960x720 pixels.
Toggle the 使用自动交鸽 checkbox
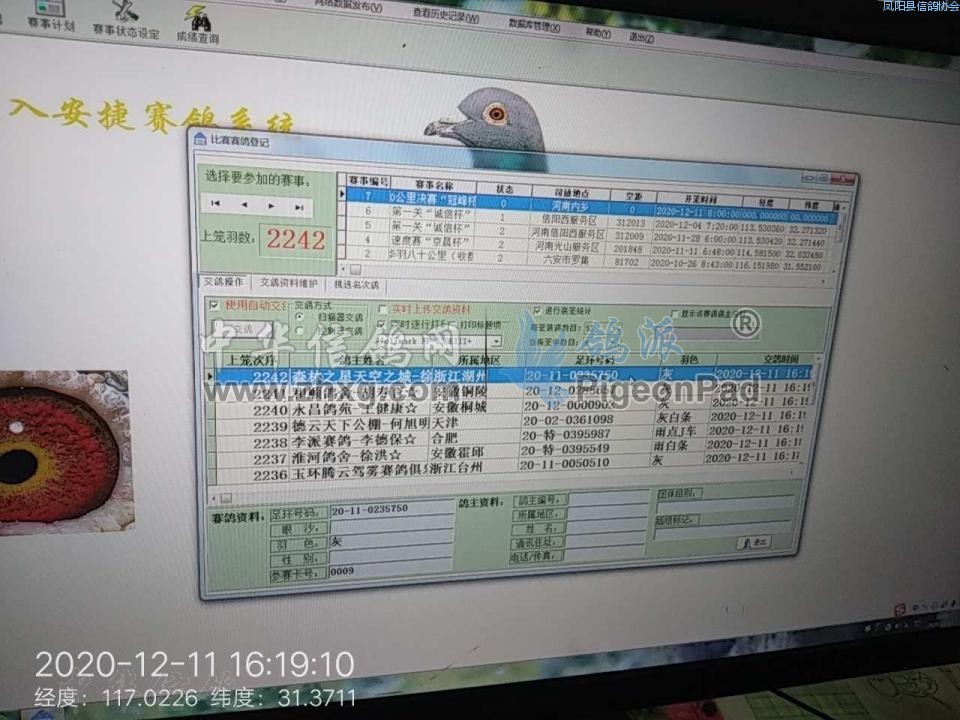(214, 304)
